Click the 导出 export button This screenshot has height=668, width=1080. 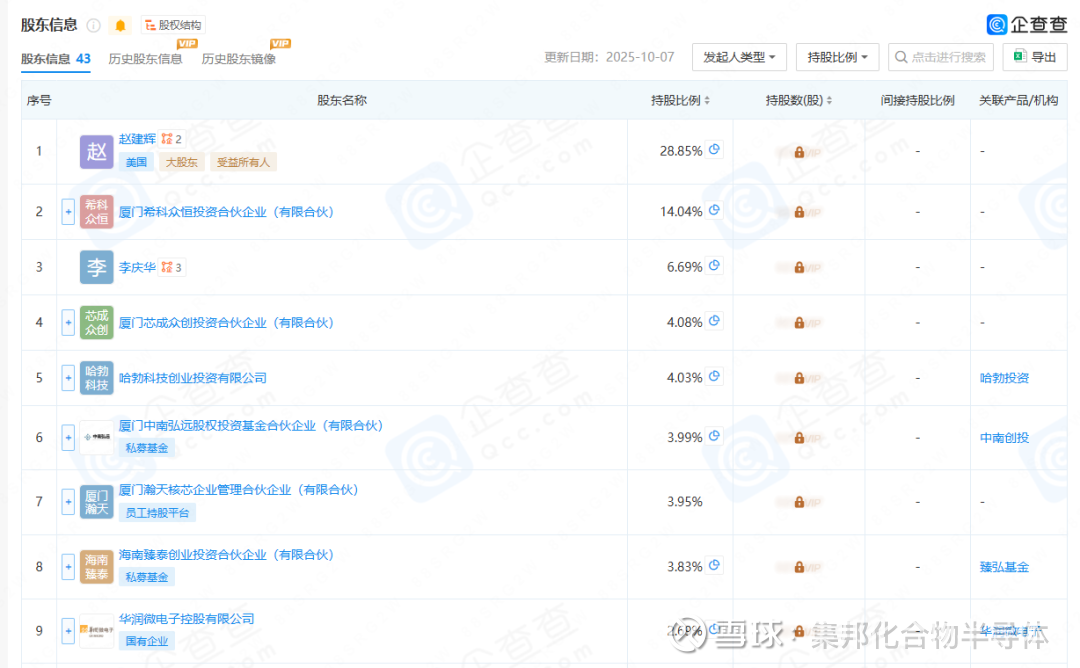(1035, 57)
